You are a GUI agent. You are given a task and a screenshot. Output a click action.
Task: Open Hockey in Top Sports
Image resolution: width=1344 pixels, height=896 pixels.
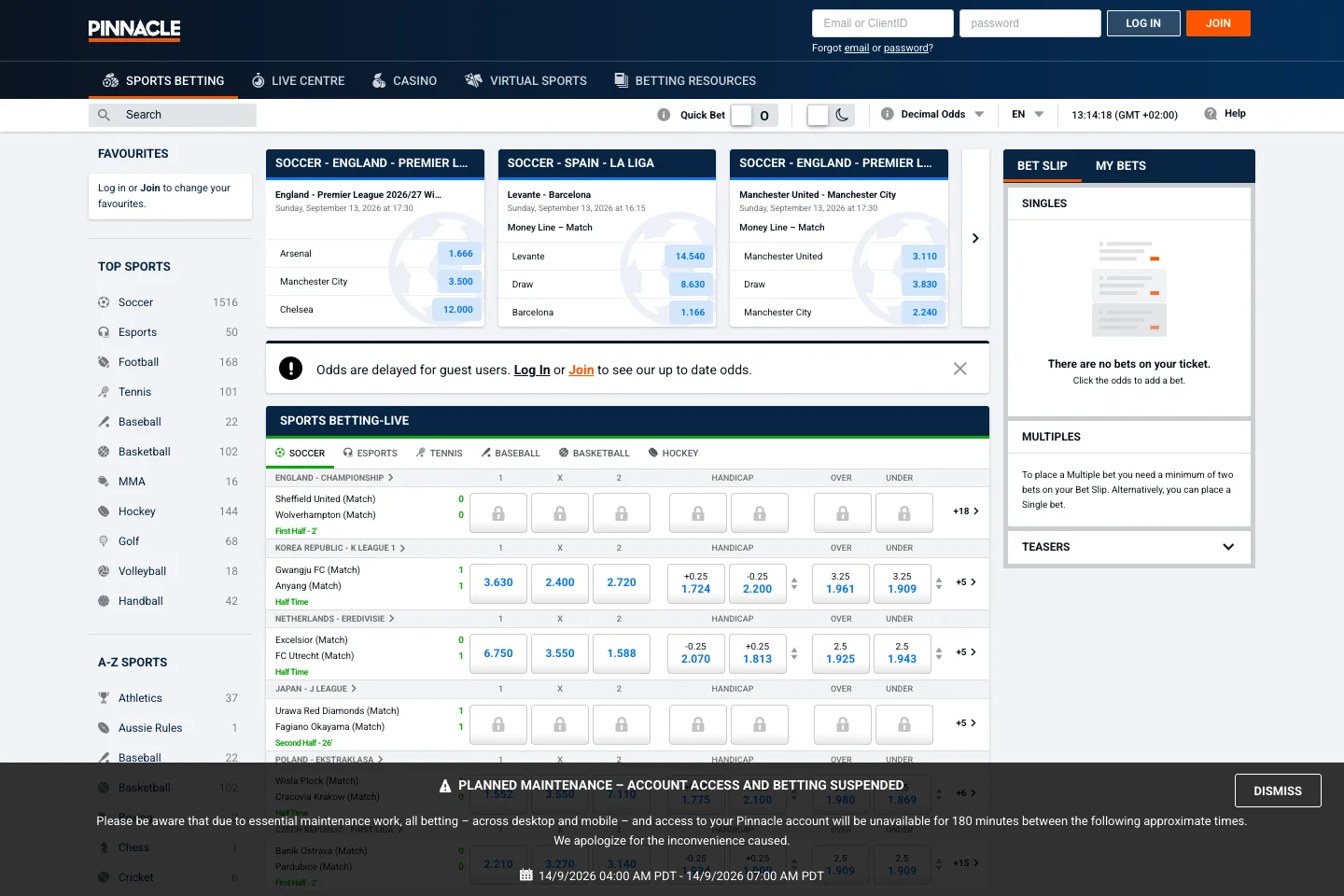[168, 511]
